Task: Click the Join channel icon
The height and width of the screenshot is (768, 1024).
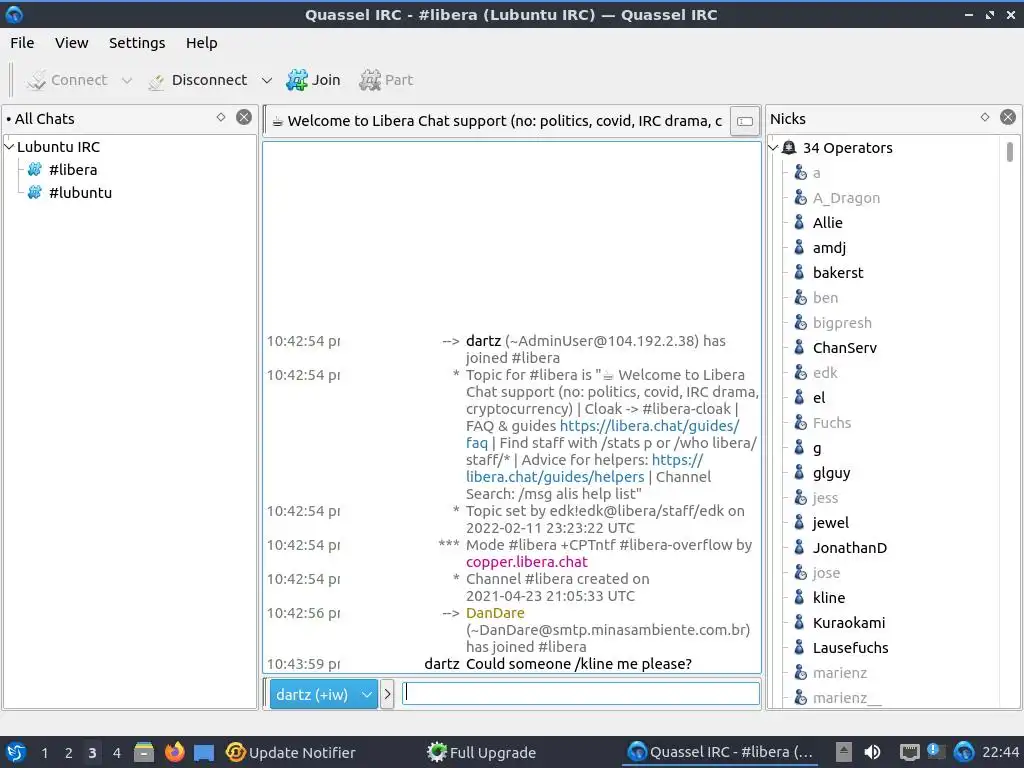Action: [x=296, y=80]
